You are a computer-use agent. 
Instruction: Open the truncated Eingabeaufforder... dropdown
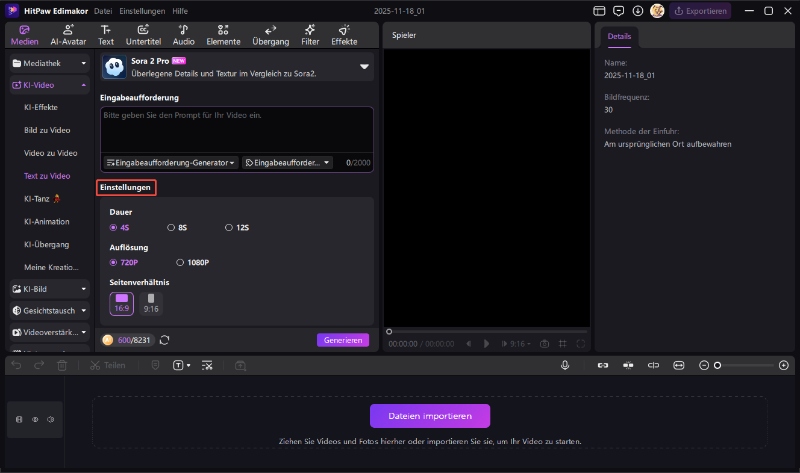[287, 163]
